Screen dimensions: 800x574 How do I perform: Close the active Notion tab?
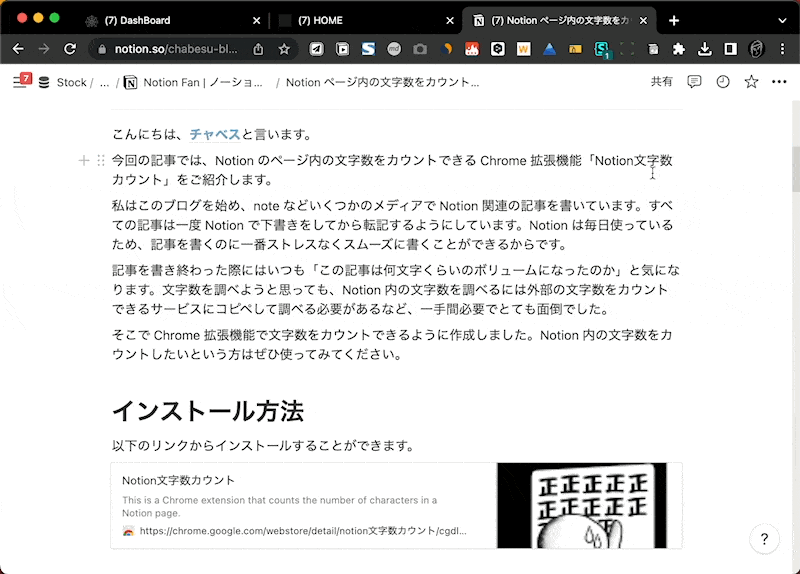click(x=643, y=20)
